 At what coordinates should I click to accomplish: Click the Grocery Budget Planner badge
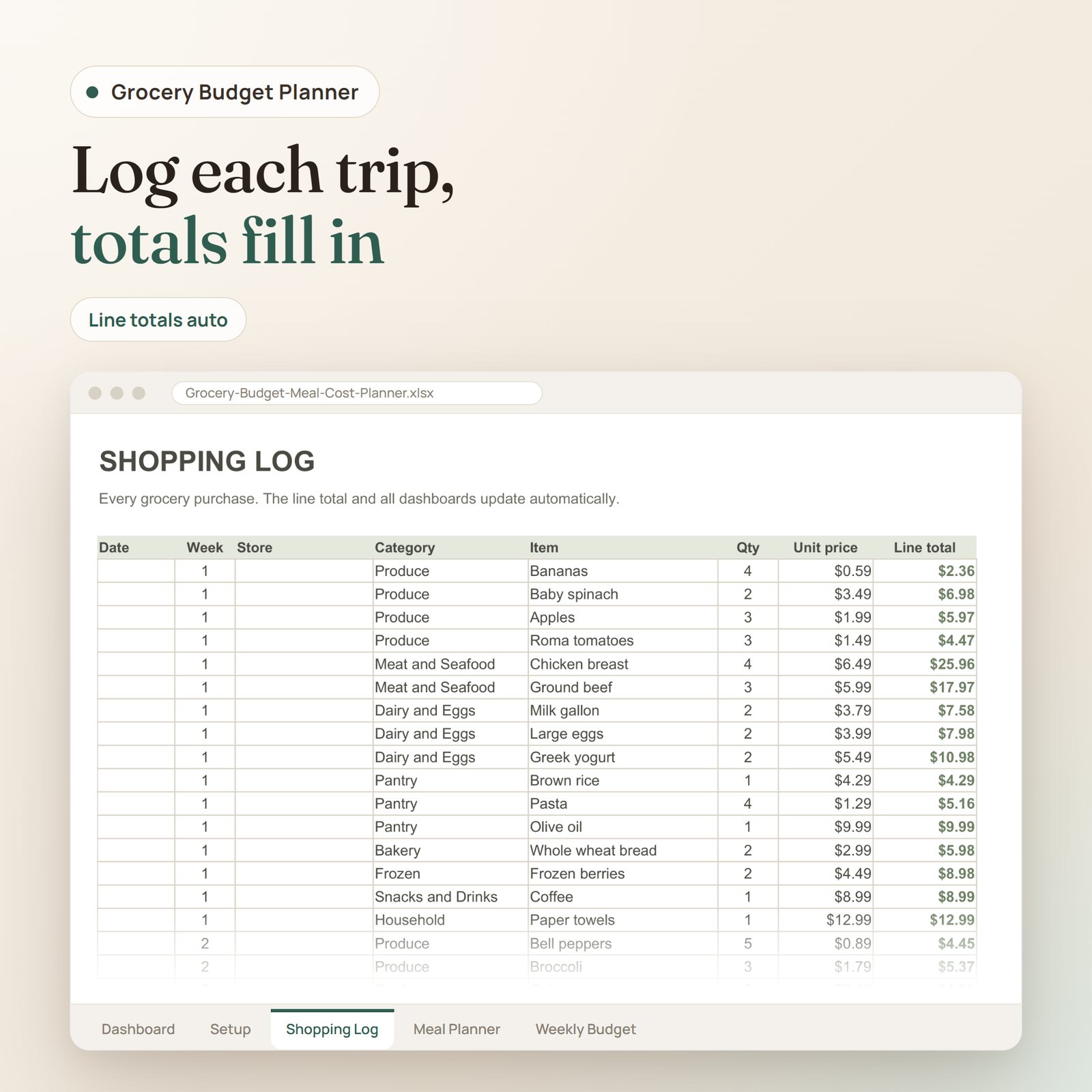[225, 91]
